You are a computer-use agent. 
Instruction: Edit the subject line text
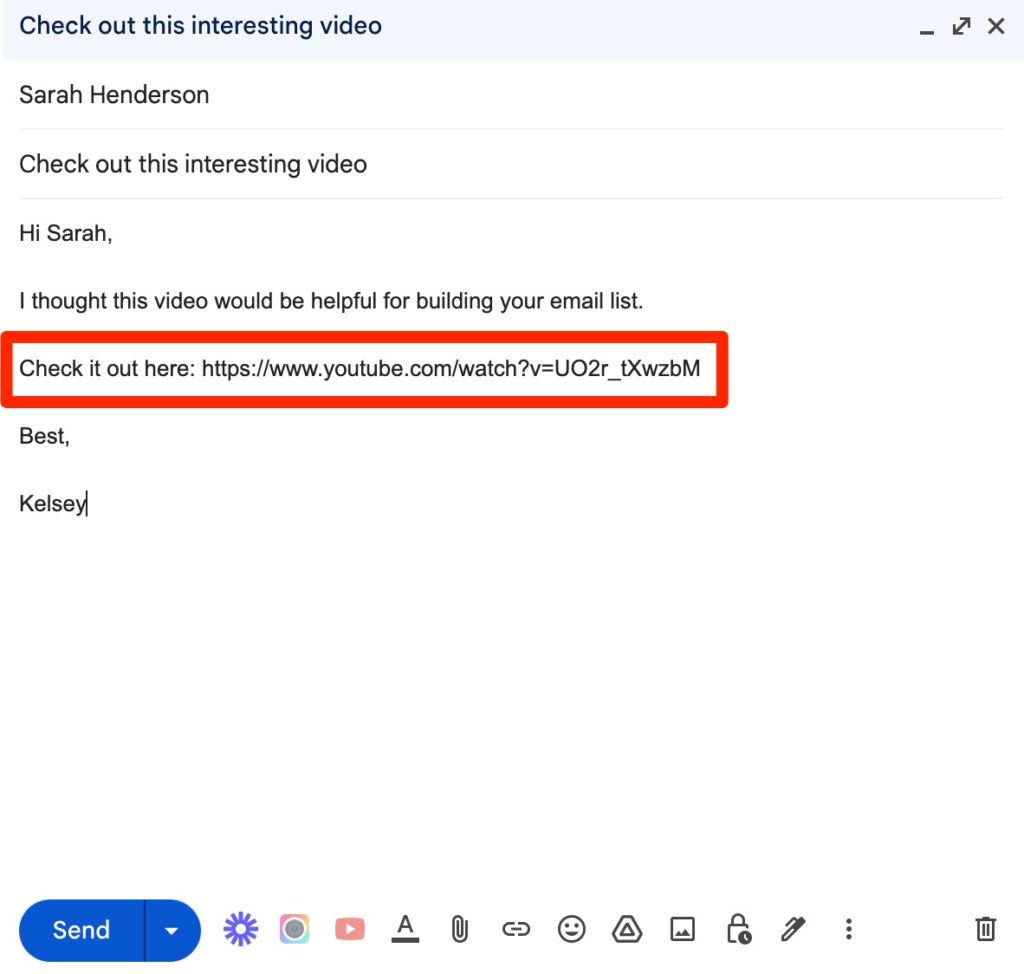[x=192, y=164]
